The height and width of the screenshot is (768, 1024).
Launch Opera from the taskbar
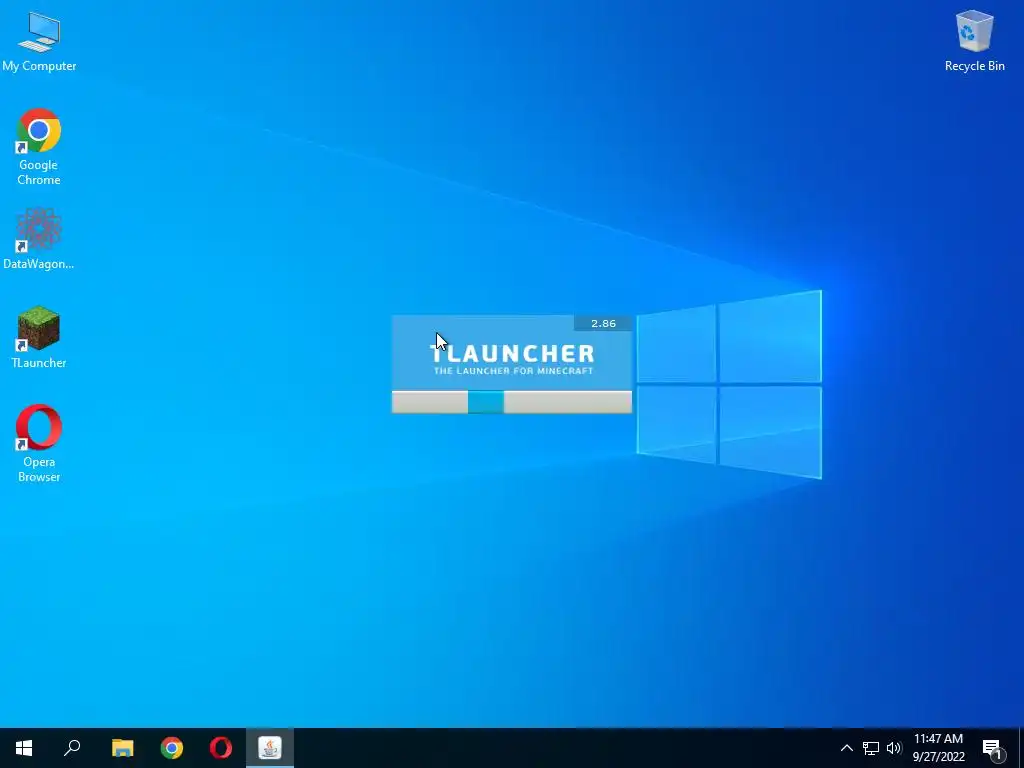pyautogui.click(x=221, y=748)
